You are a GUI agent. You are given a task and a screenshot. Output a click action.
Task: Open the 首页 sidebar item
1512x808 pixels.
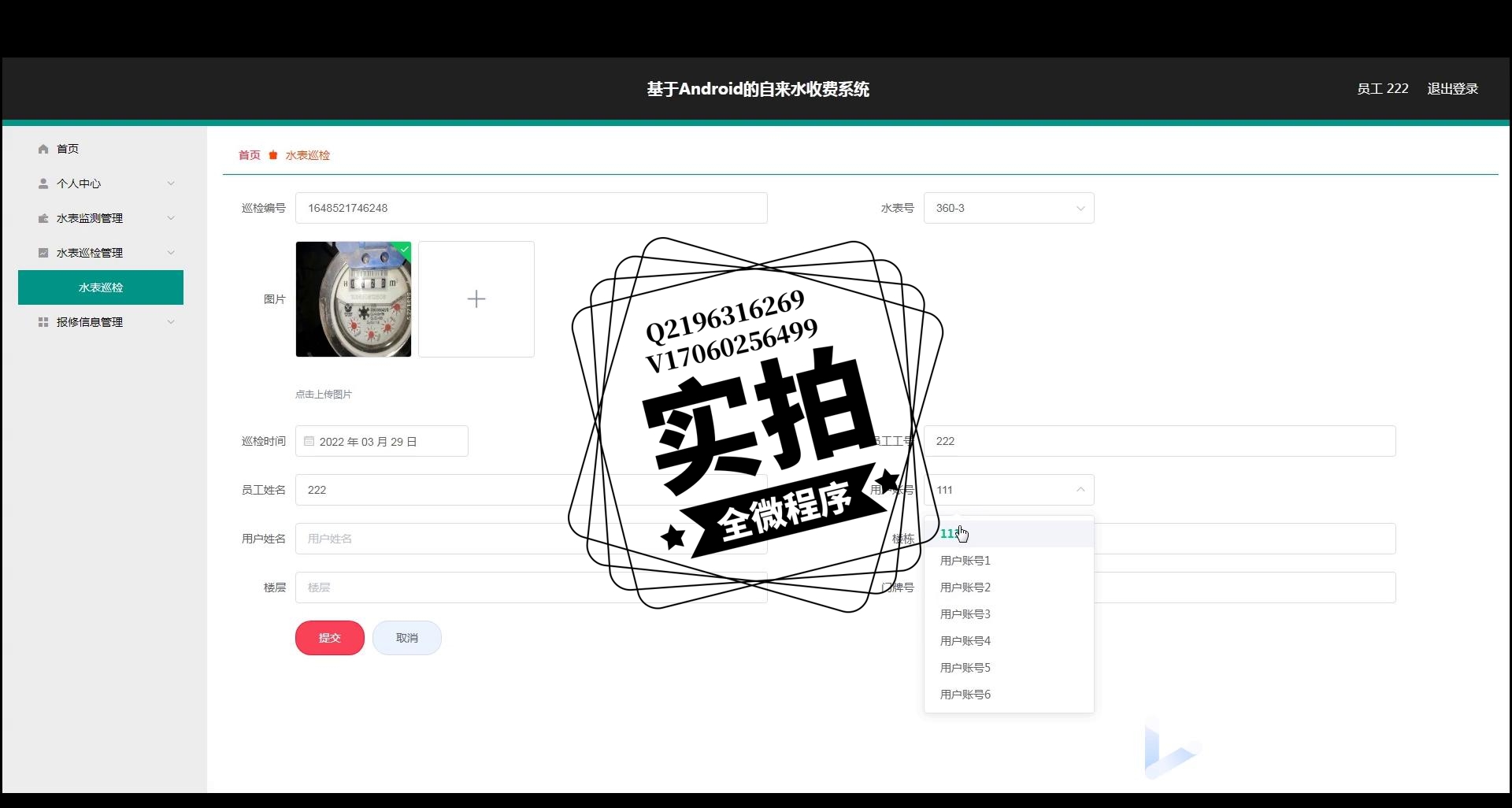tap(101, 149)
